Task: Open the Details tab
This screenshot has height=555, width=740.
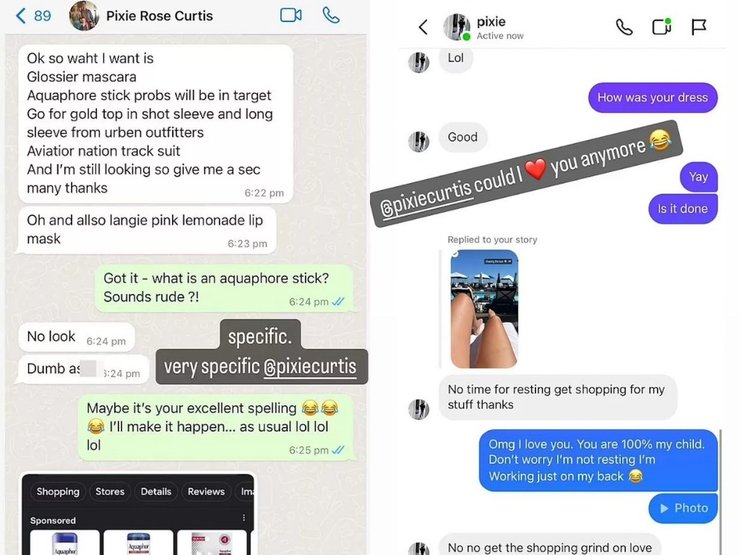Action: point(156,492)
